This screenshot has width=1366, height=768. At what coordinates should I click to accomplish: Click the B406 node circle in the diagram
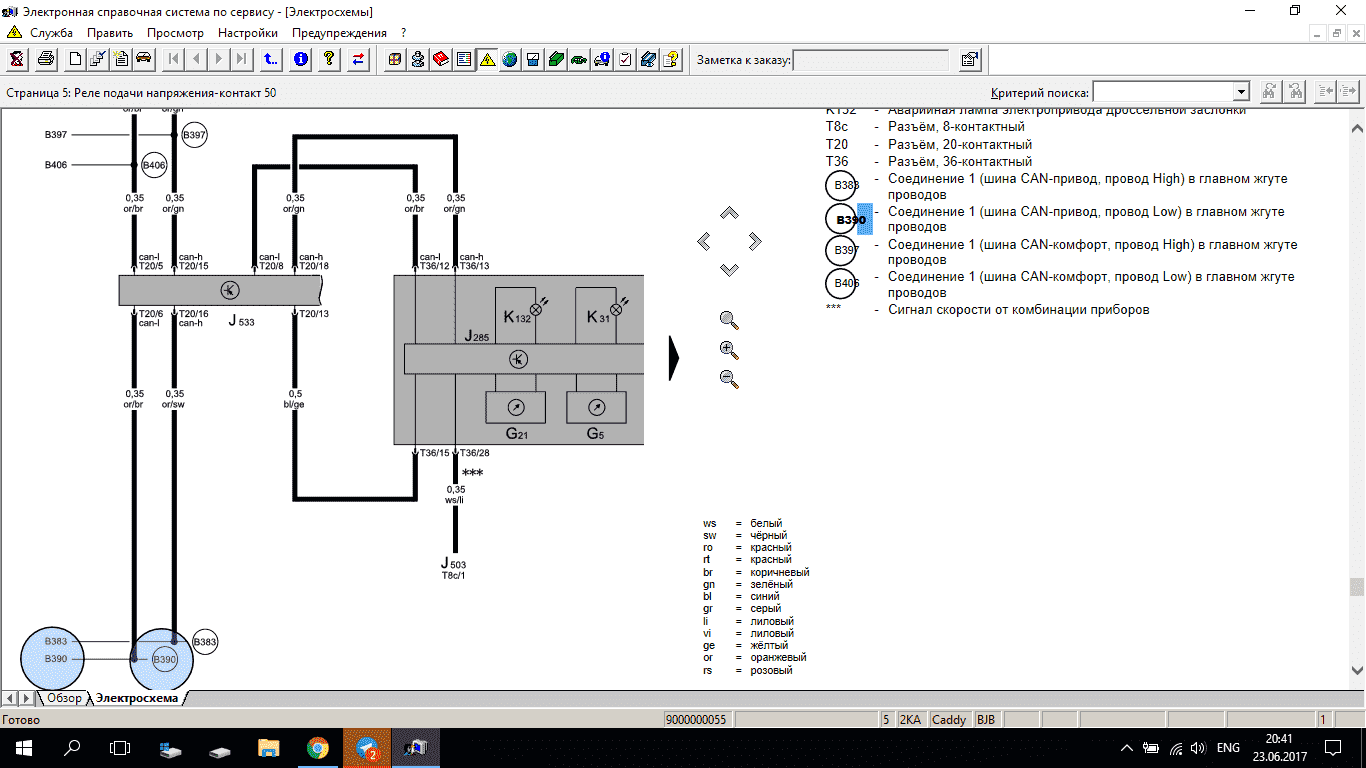click(x=154, y=165)
